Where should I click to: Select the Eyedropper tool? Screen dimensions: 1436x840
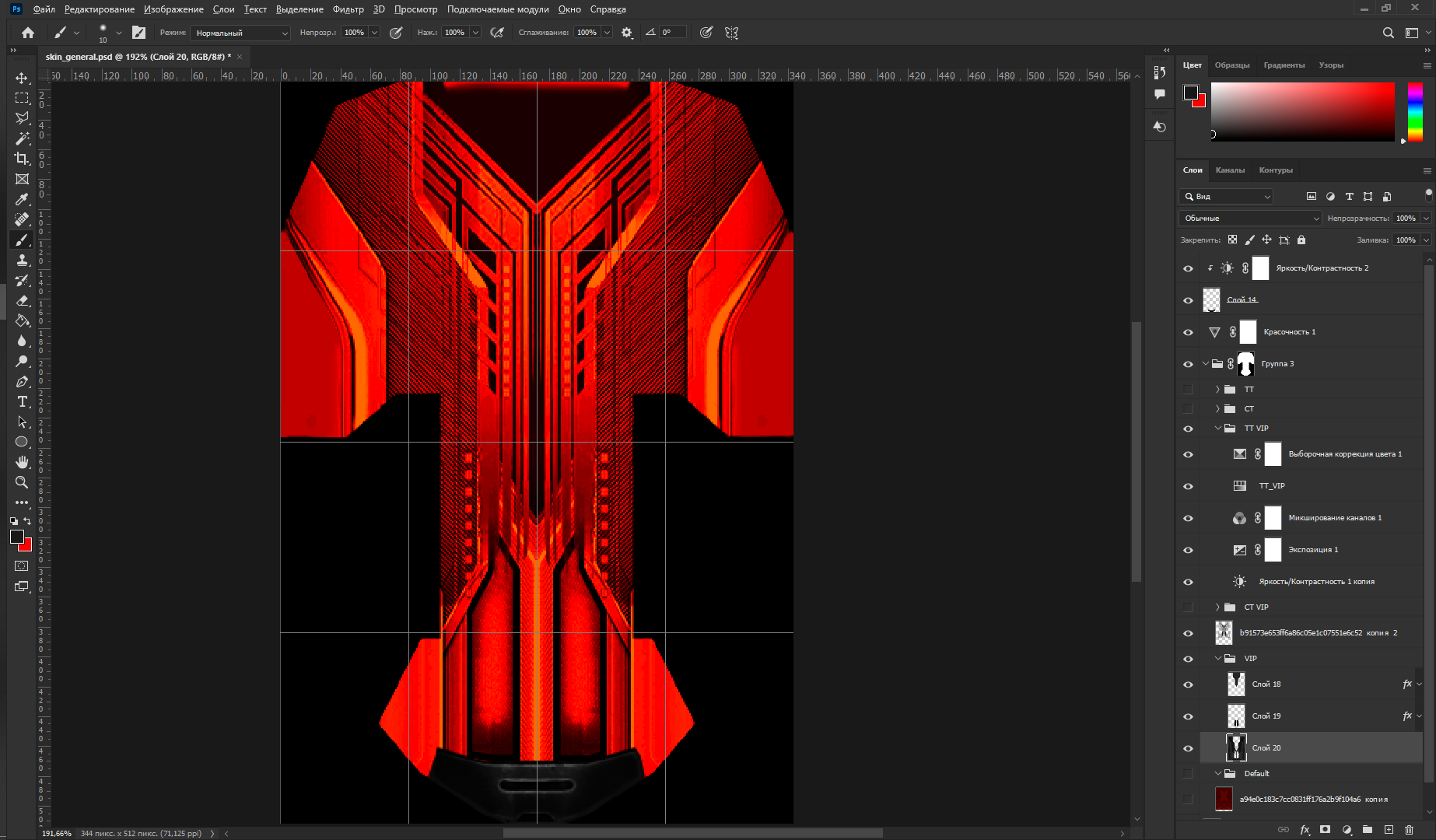click(x=22, y=199)
